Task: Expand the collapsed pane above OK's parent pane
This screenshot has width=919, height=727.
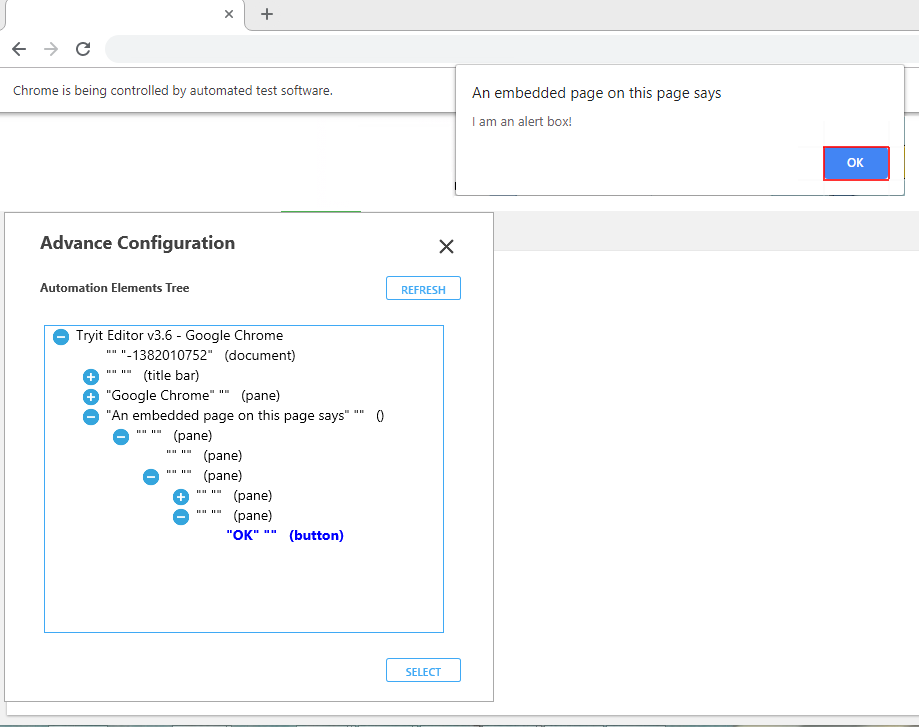Action: tap(181, 497)
